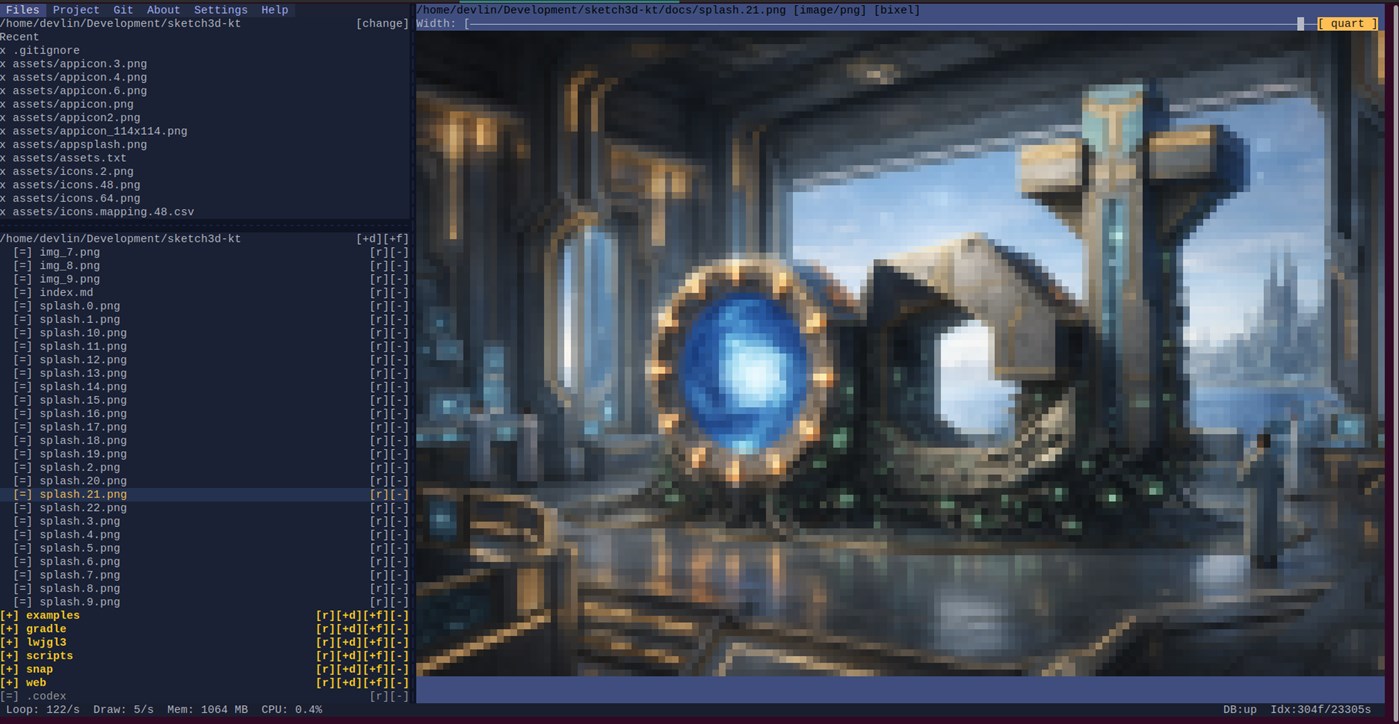The width and height of the screenshot is (1399, 724).
Task: Click the x beside assets/appsplash.png in Recent
Action: [x=3, y=145]
